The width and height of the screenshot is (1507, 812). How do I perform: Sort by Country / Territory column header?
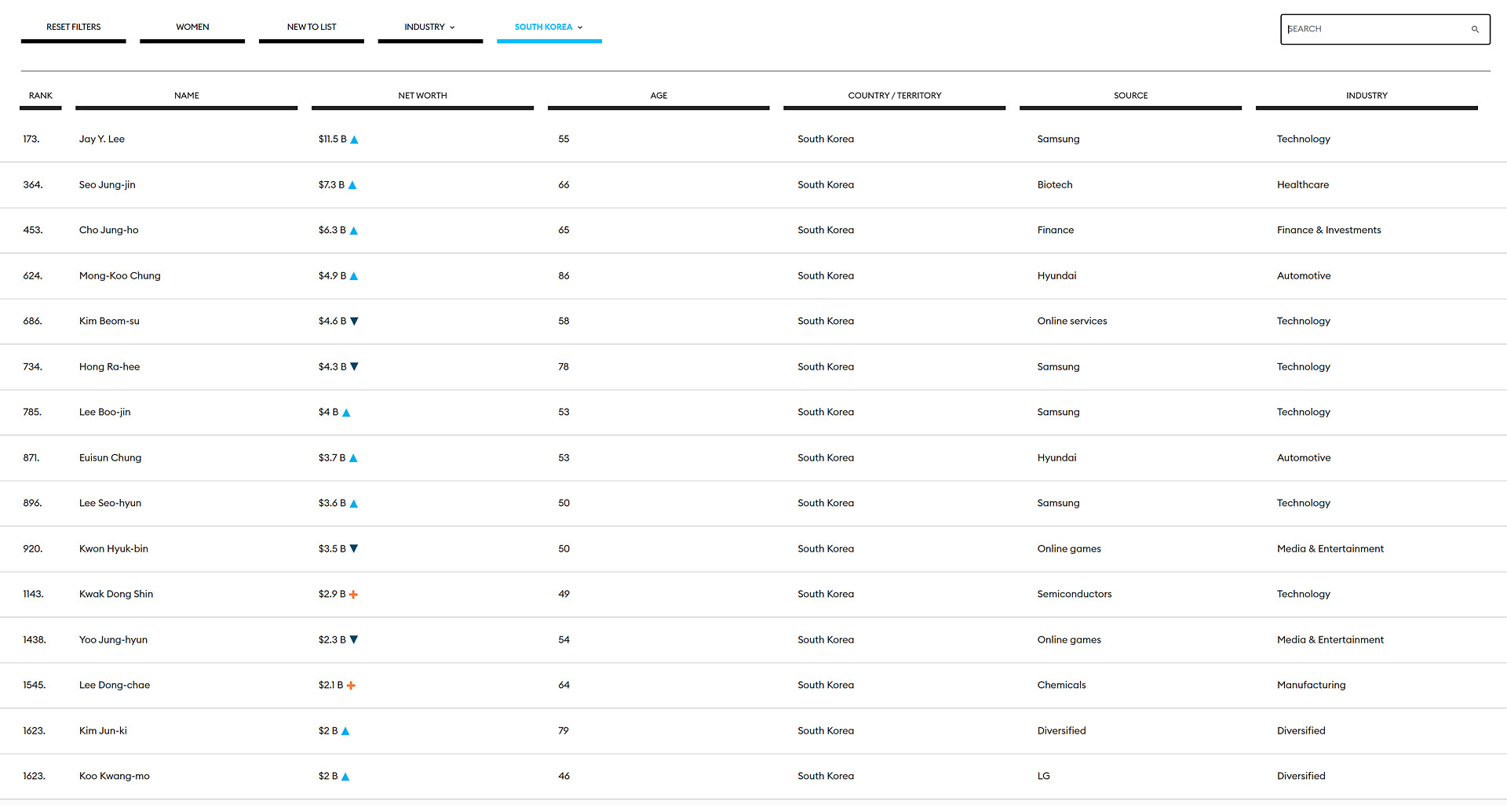coord(895,96)
